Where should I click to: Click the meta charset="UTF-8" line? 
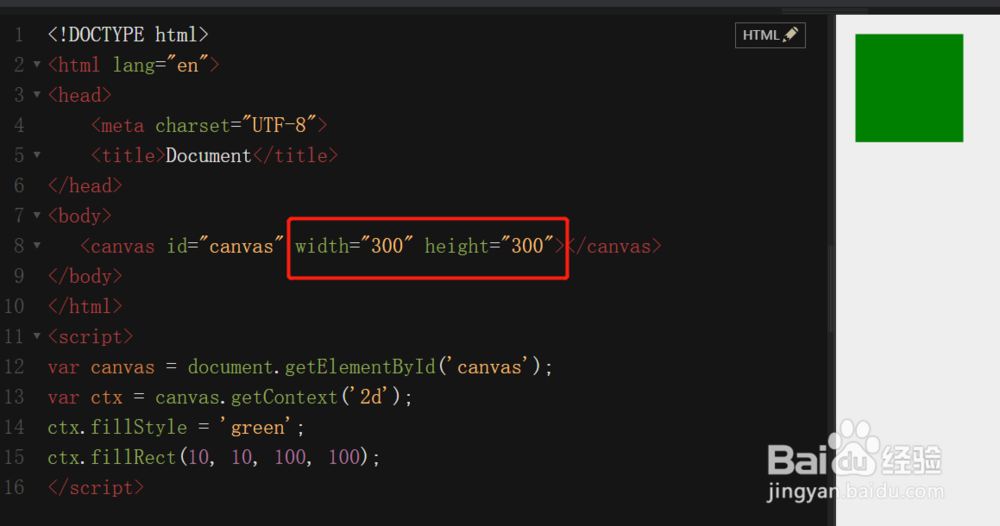click(209, 125)
